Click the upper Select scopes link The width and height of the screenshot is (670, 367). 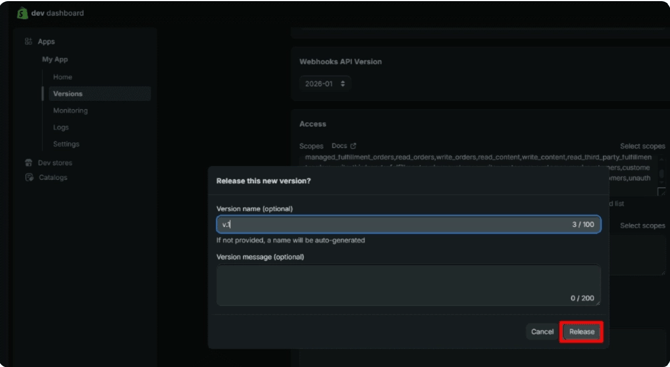tap(643, 146)
